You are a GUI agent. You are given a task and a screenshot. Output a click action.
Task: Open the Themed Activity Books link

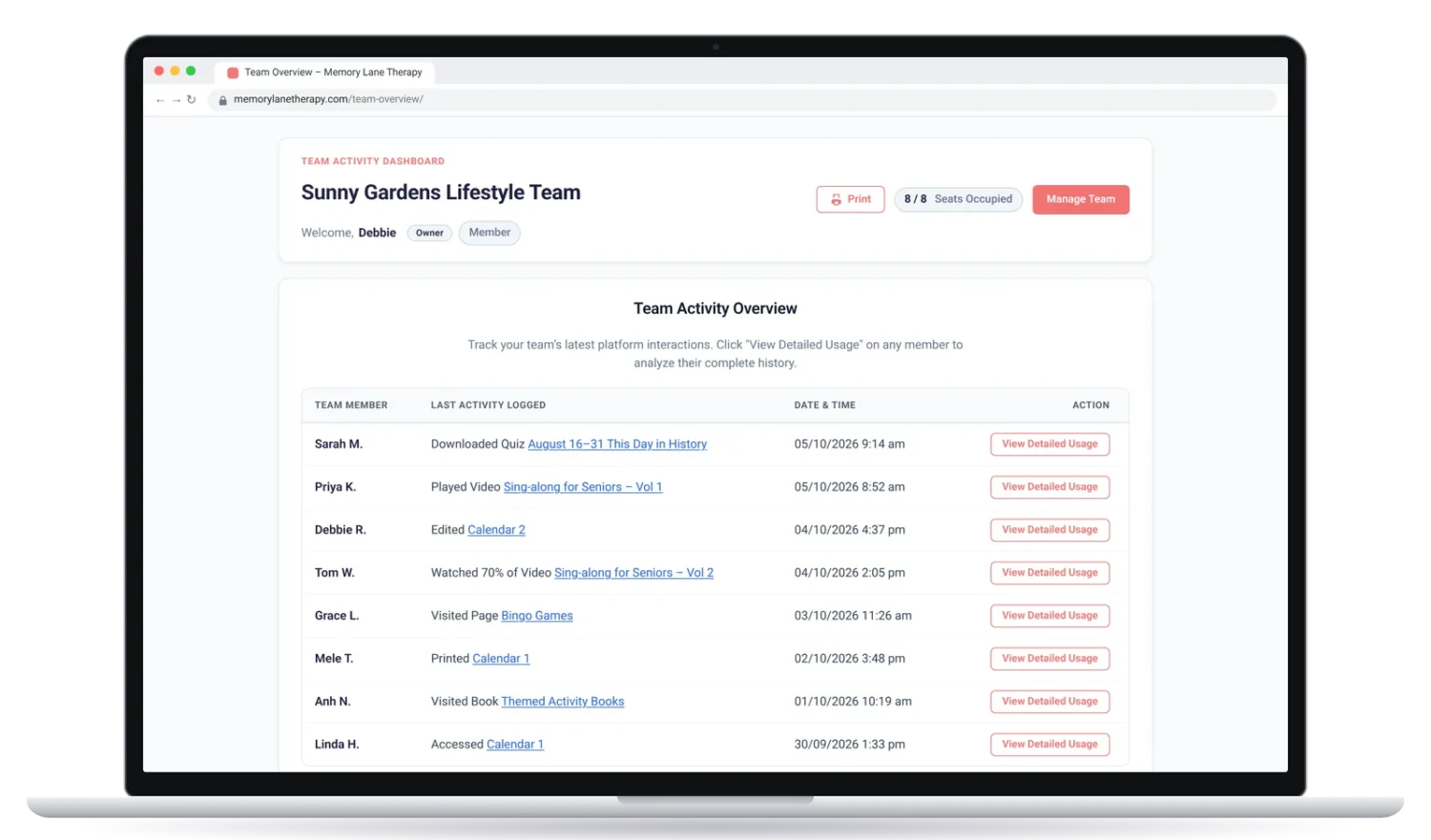click(x=563, y=702)
